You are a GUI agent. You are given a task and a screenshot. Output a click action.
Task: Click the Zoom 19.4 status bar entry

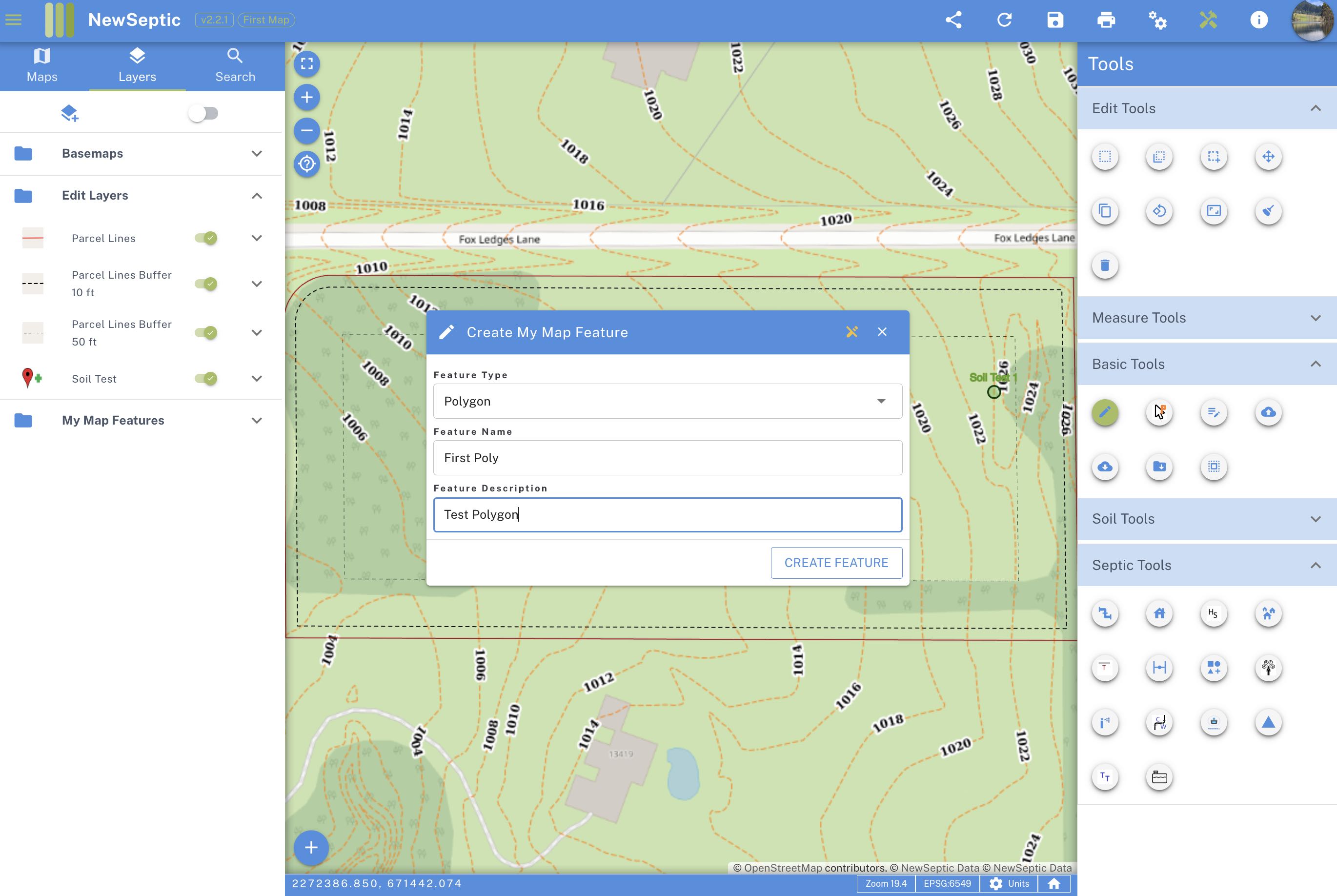coord(886,883)
